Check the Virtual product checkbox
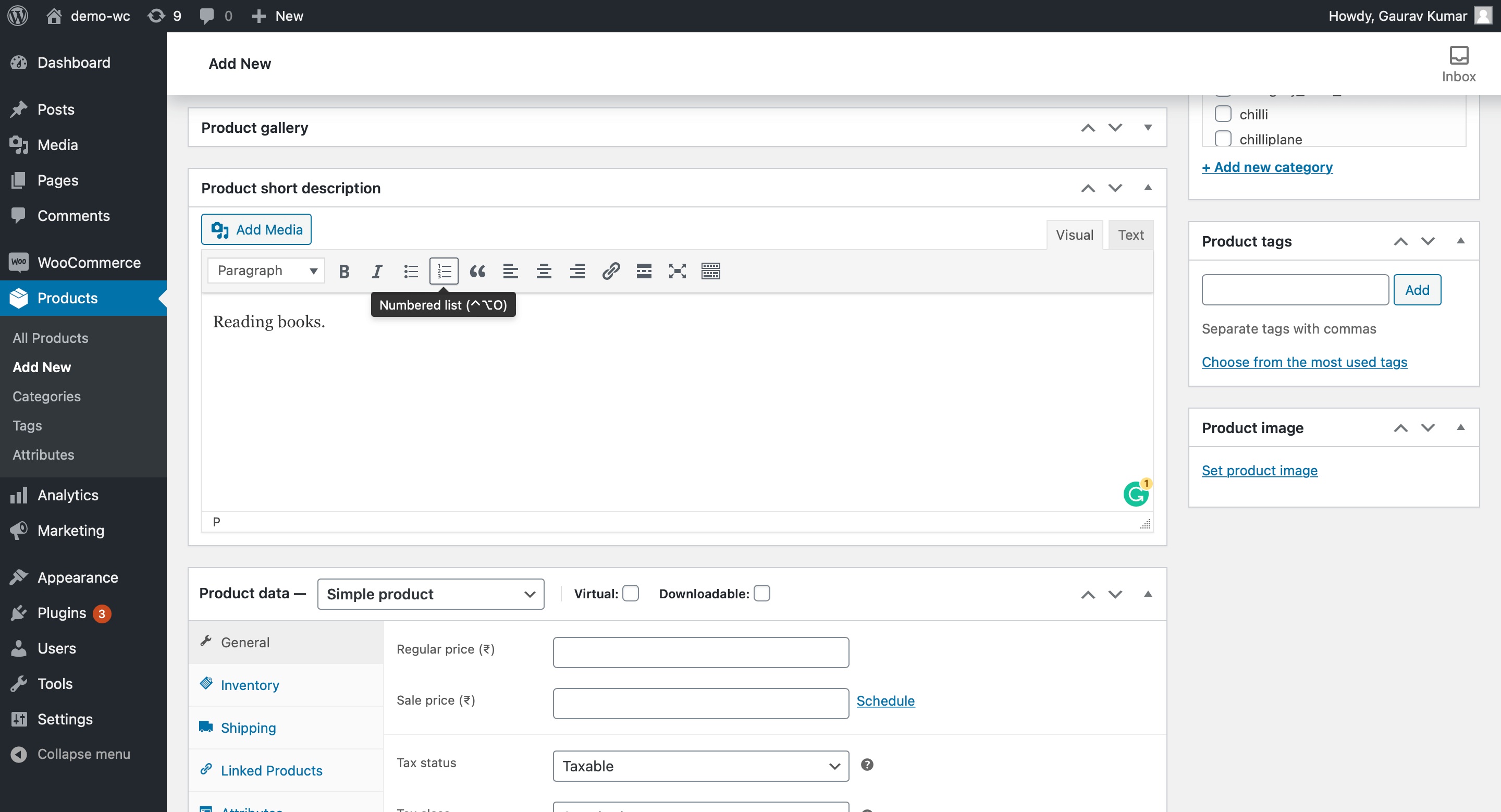Image resolution: width=1501 pixels, height=812 pixels. 630,594
